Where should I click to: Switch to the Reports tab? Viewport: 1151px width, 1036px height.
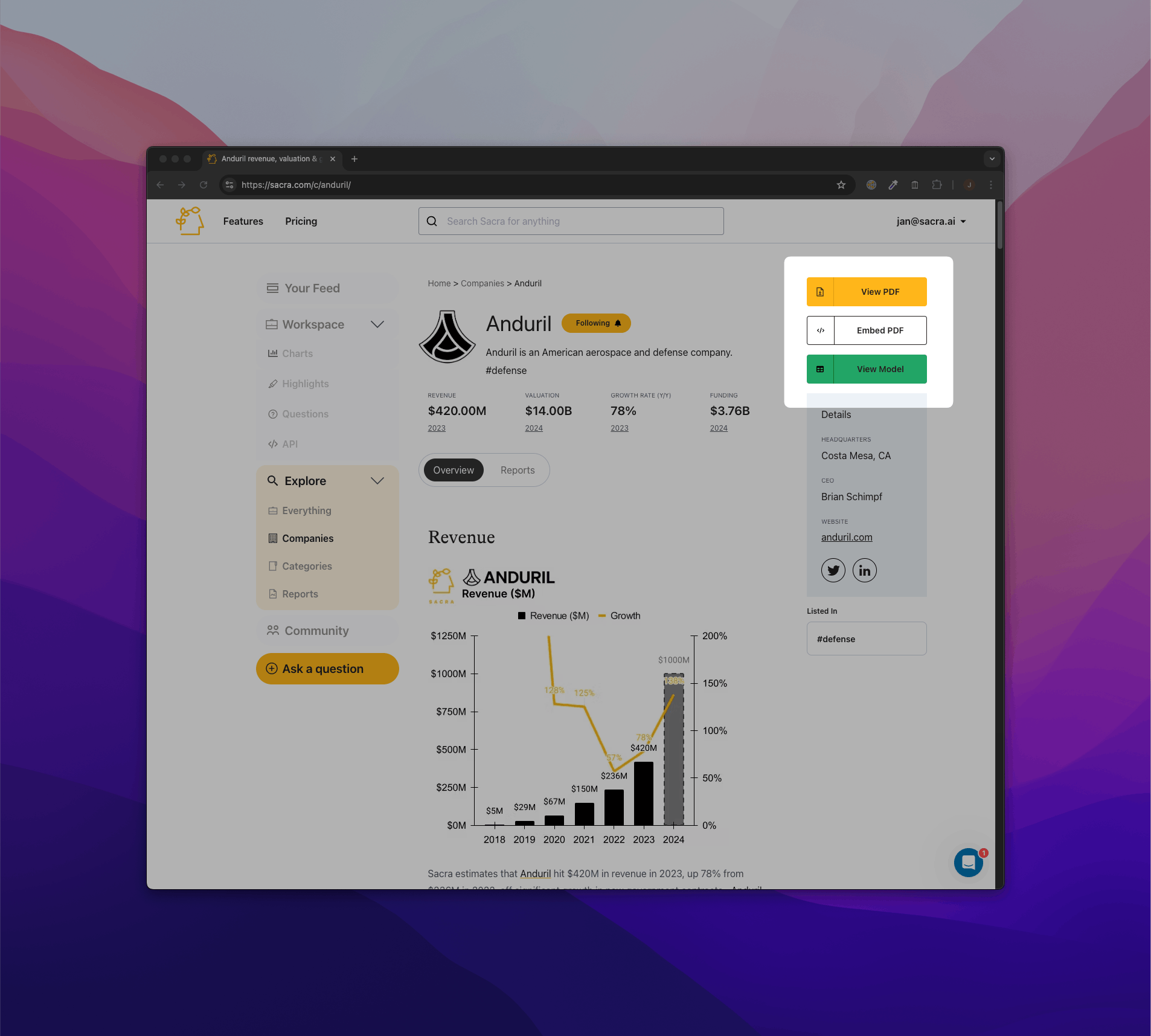pyautogui.click(x=518, y=470)
